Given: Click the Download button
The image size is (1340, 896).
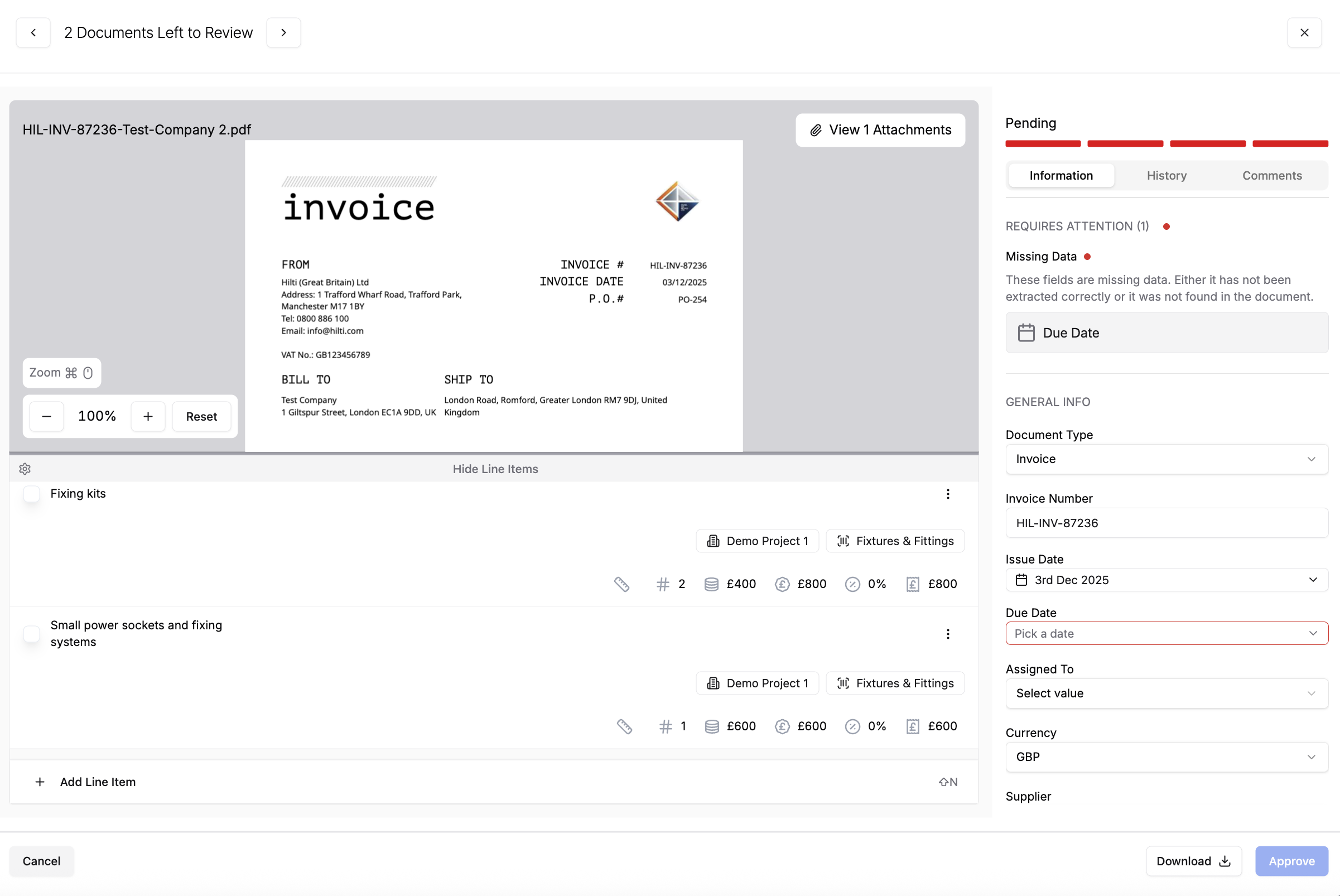Looking at the screenshot, I should point(1193,860).
